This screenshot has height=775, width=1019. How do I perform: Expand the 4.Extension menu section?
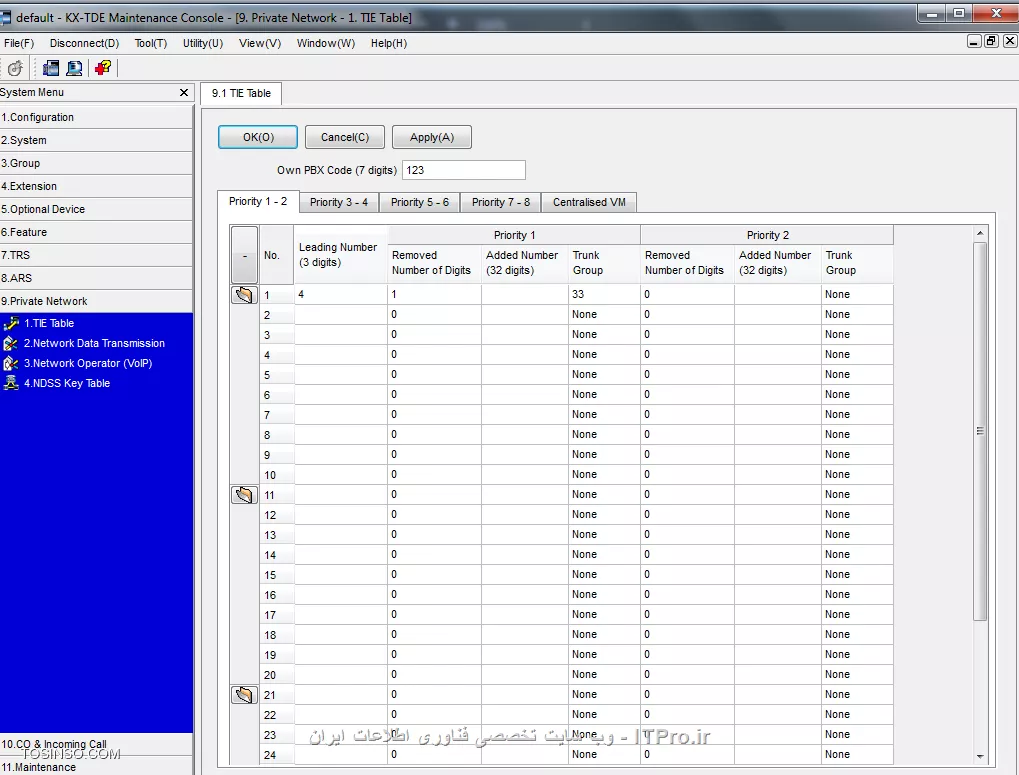tap(96, 186)
